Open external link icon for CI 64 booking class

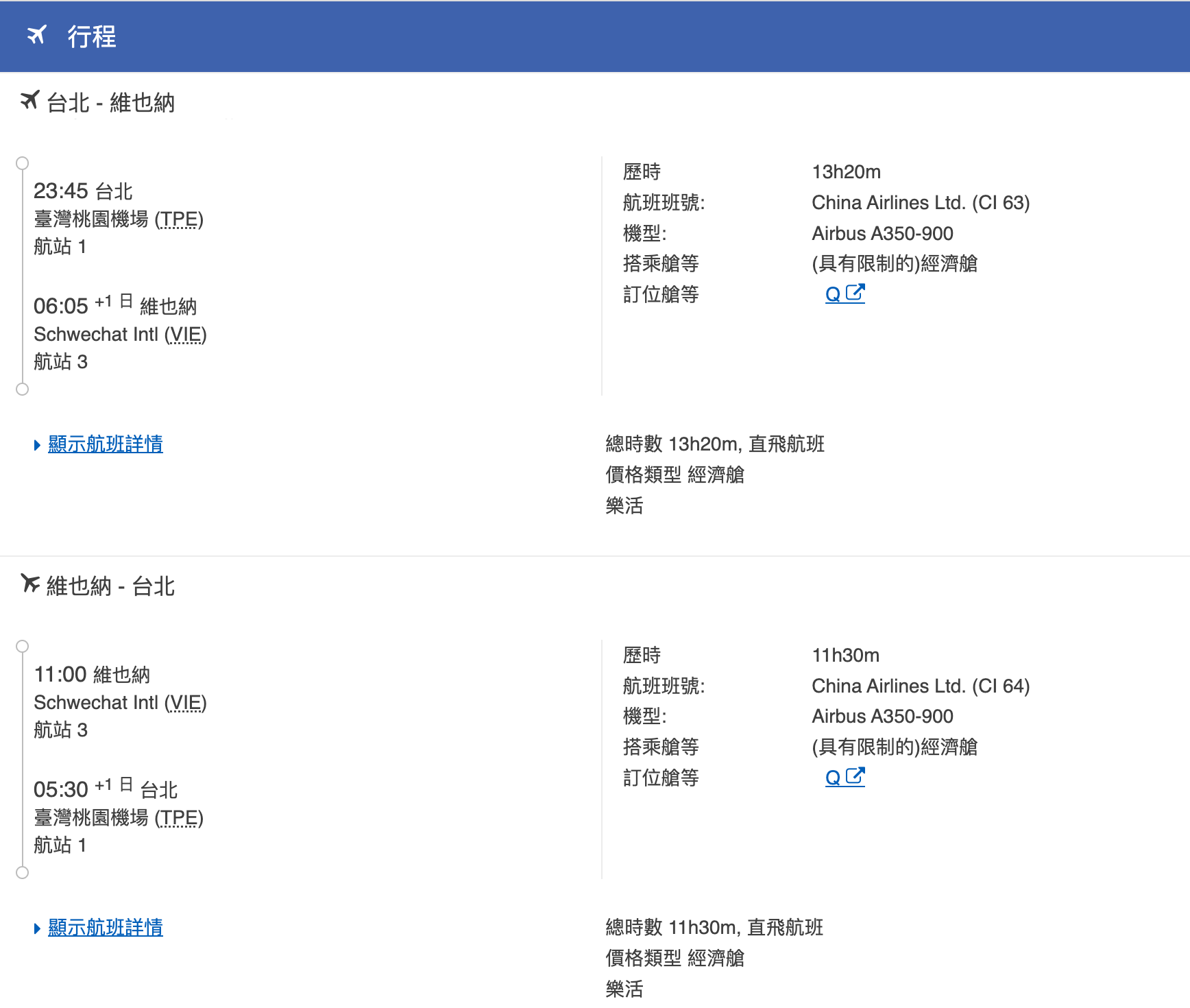pyautogui.click(x=855, y=776)
